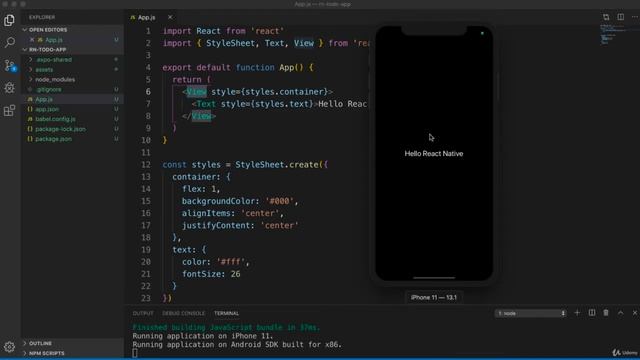Screen dimensions: 640x360
Task: Click 'fontSize: 26' on line 21
Action: [211, 274]
